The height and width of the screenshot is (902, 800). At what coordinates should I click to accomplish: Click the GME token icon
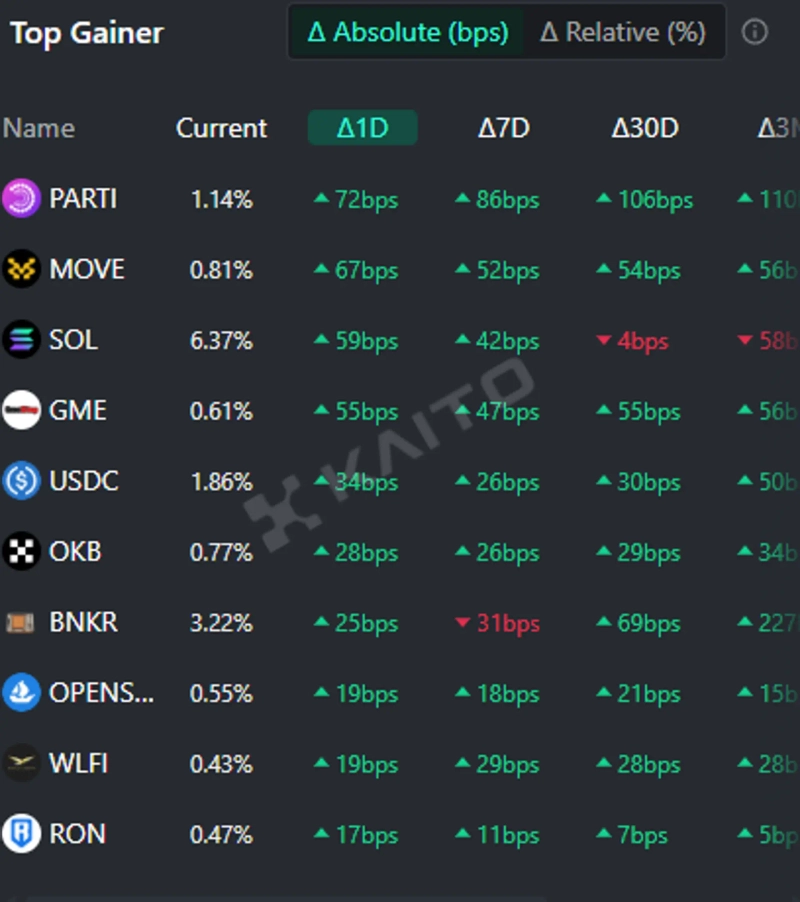coord(21,411)
